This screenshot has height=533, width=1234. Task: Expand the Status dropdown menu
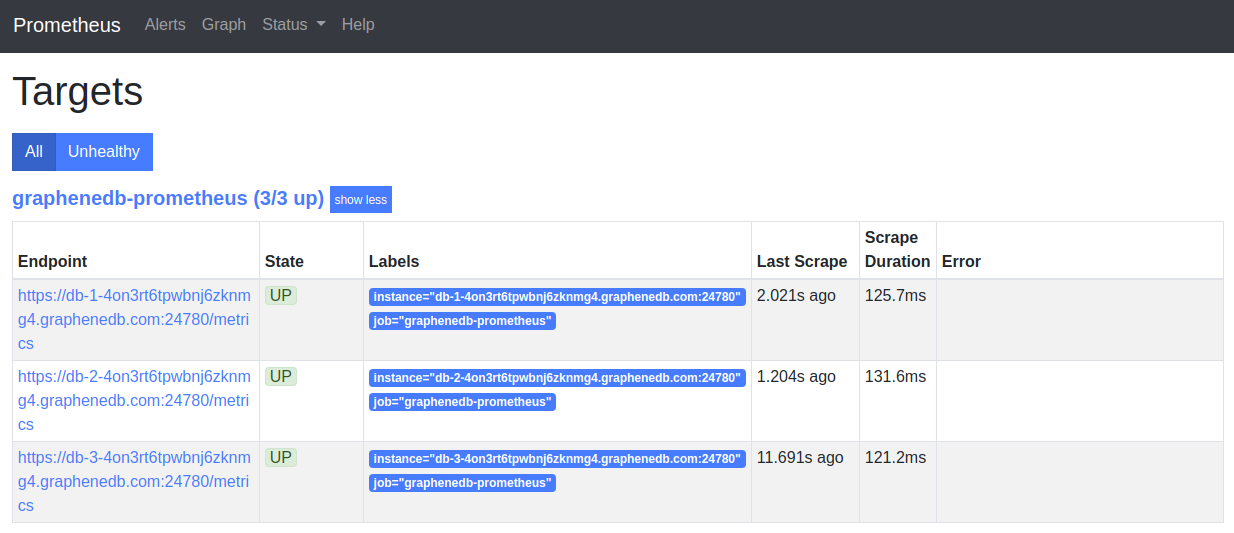pyautogui.click(x=294, y=24)
